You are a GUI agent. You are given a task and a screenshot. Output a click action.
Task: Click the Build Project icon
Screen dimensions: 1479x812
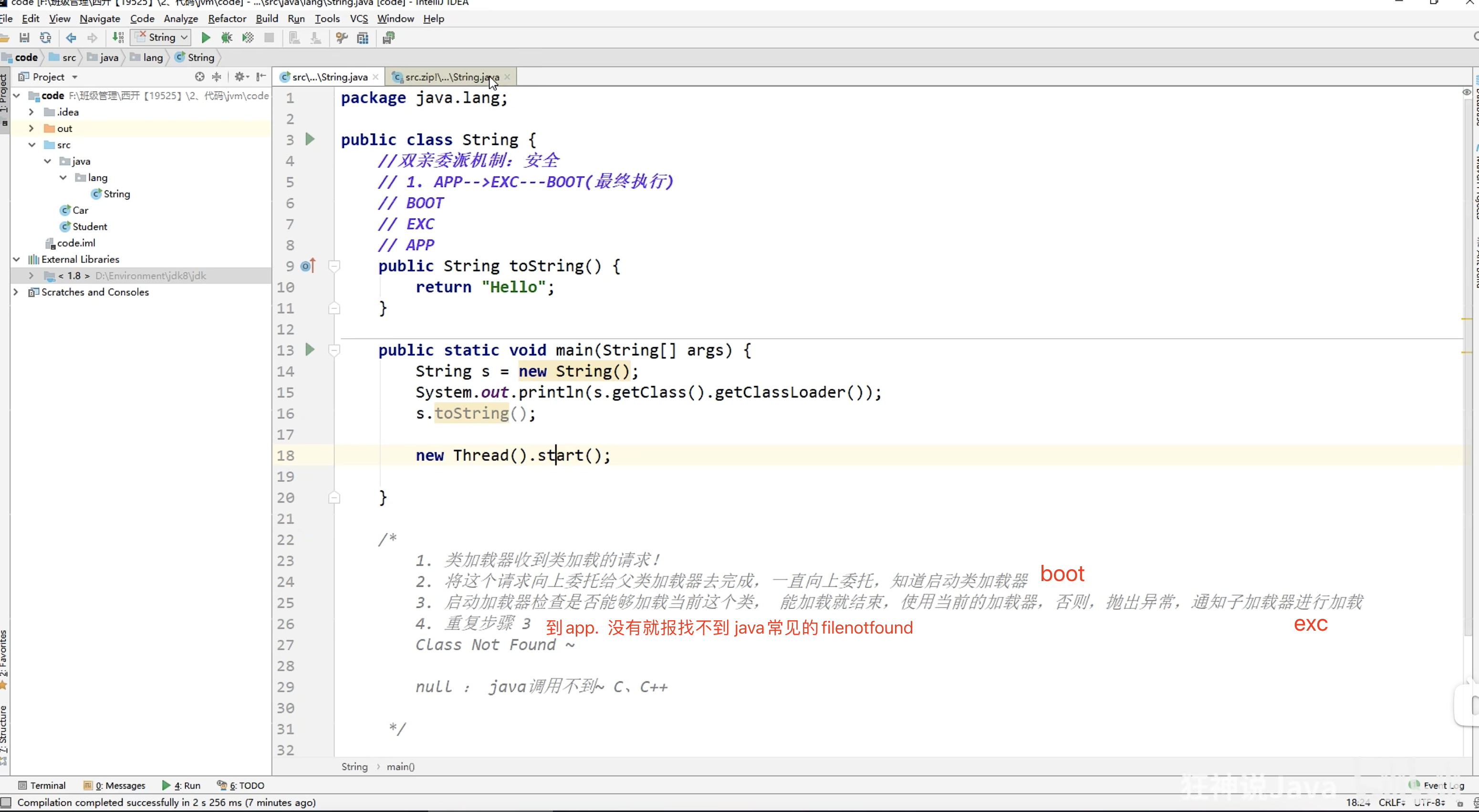[x=118, y=38]
